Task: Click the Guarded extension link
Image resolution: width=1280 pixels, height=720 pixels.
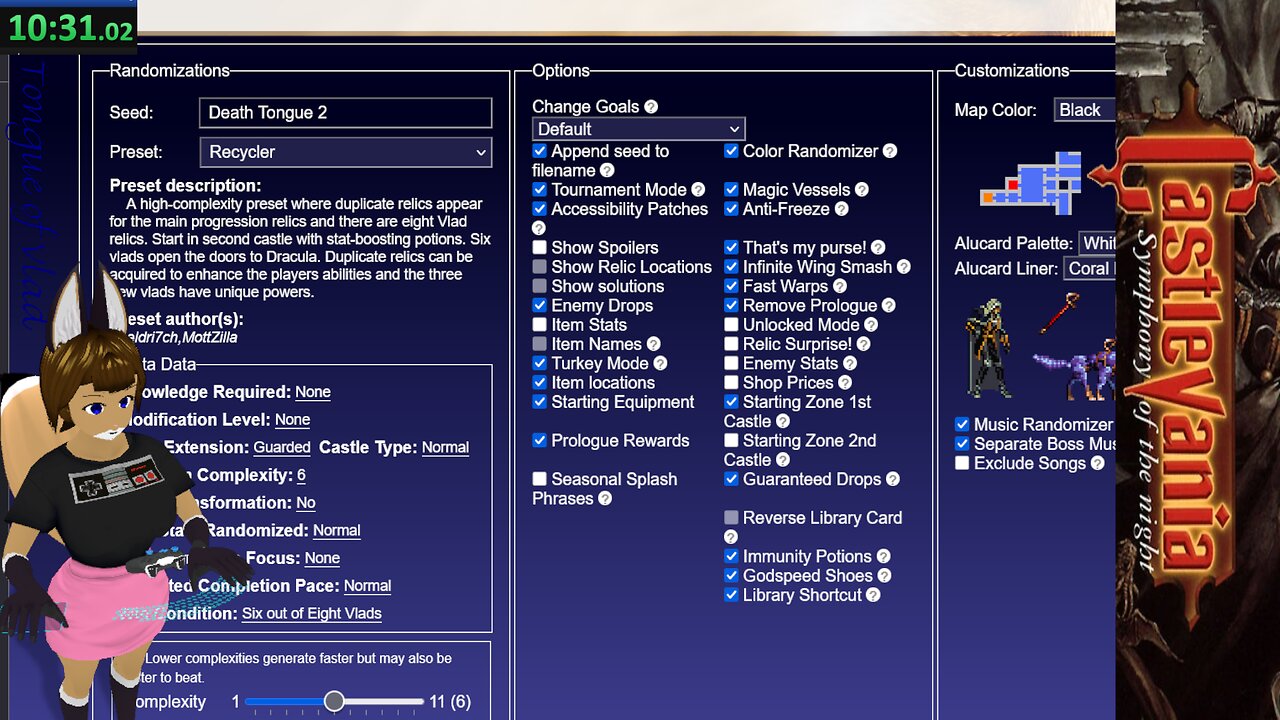Action: point(282,447)
